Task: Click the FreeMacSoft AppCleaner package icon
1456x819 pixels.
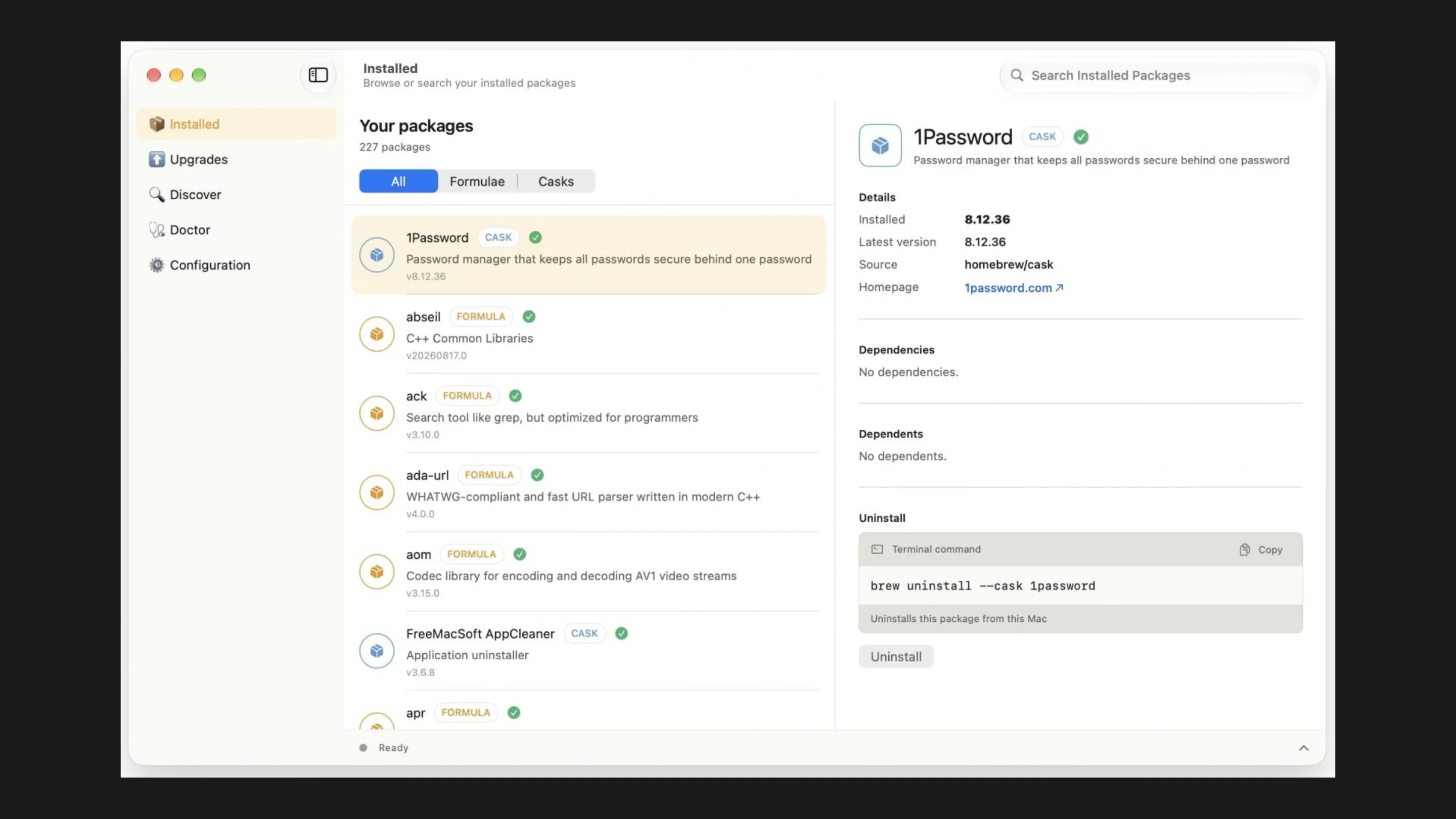Action: pos(377,651)
